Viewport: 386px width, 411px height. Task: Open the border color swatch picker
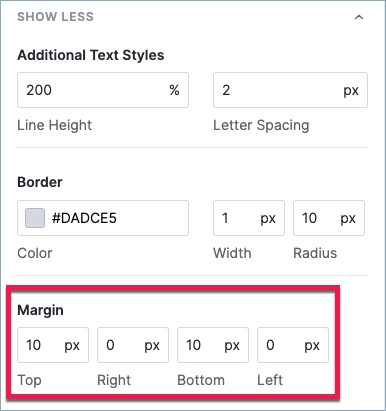click(x=35, y=218)
